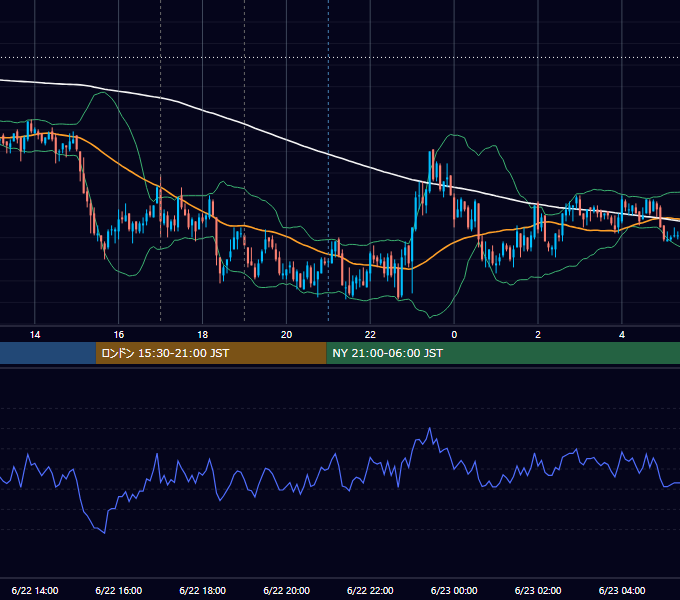Click the 6/23 04:00 date label
Image resolution: width=680 pixels, height=600 pixels.
pyautogui.click(x=622, y=590)
